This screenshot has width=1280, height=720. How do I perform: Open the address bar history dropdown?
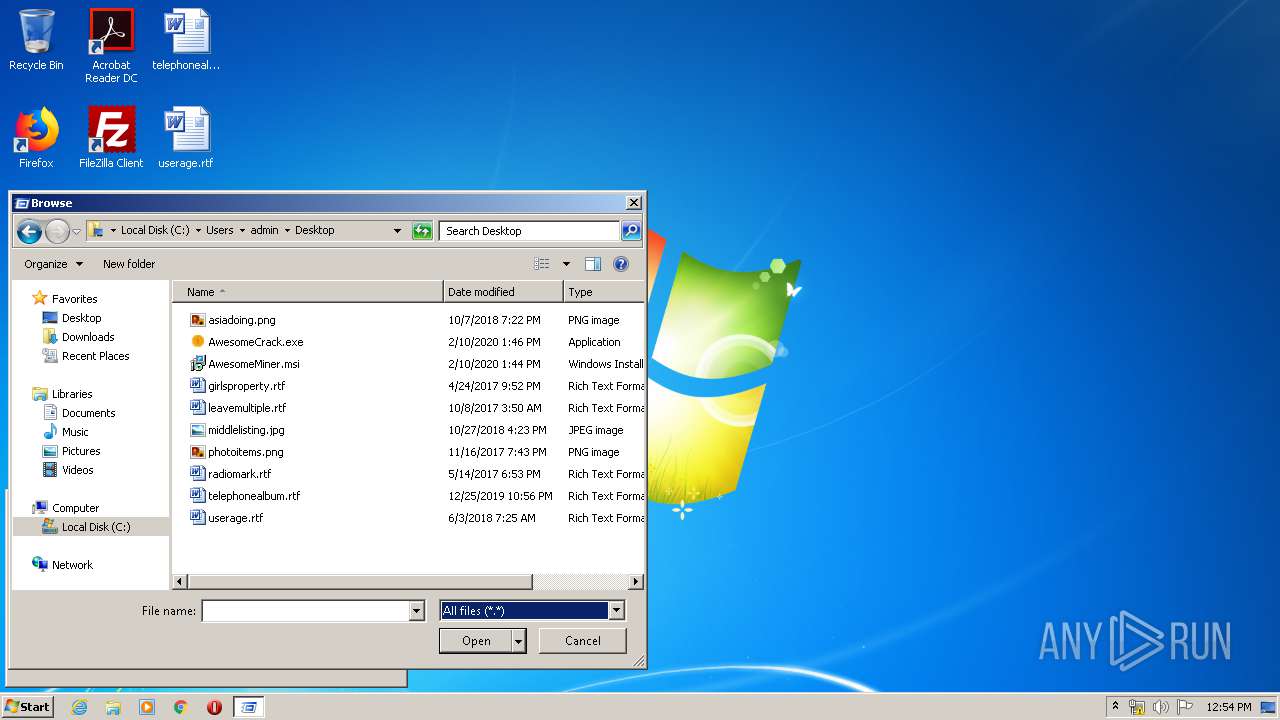point(397,231)
